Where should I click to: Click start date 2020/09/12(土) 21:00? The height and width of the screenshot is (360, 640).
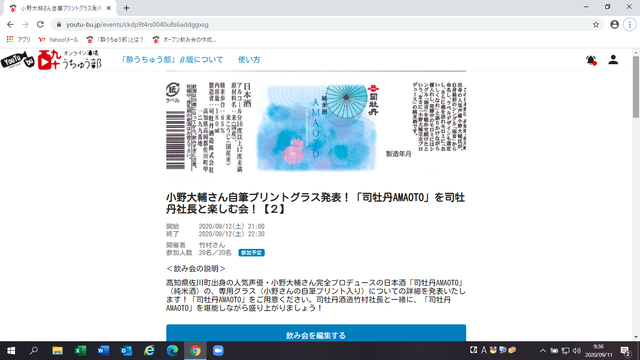pyautogui.click(x=231, y=227)
